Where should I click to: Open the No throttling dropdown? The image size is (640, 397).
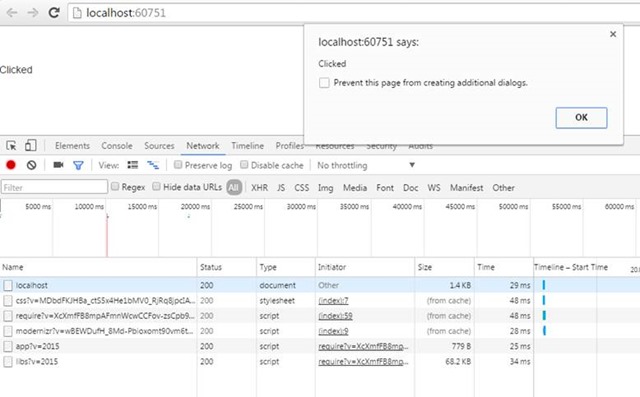(x=366, y=165)
